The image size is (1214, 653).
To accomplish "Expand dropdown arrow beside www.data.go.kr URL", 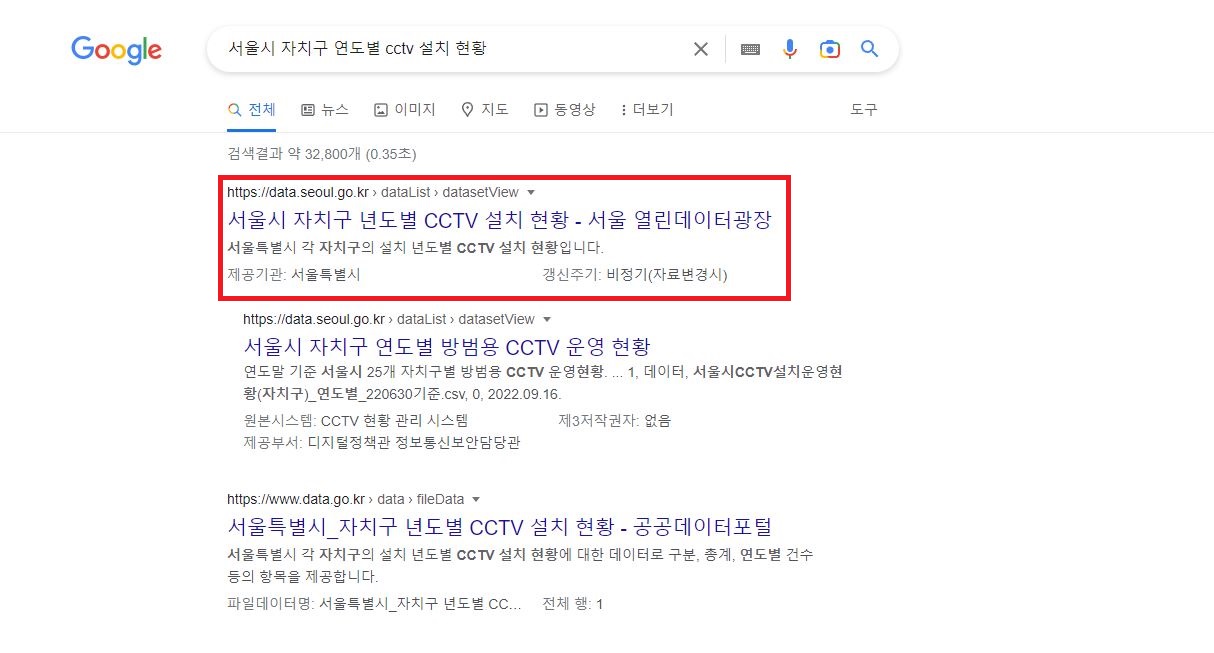I will (x=476, y=499).
